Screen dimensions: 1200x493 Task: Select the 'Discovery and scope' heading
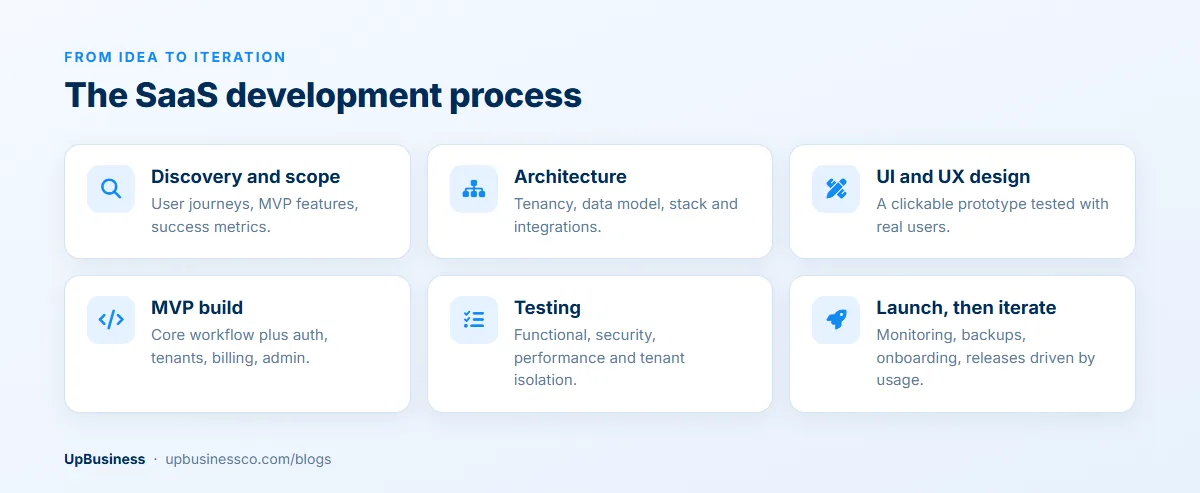click(x=246, y=177)
